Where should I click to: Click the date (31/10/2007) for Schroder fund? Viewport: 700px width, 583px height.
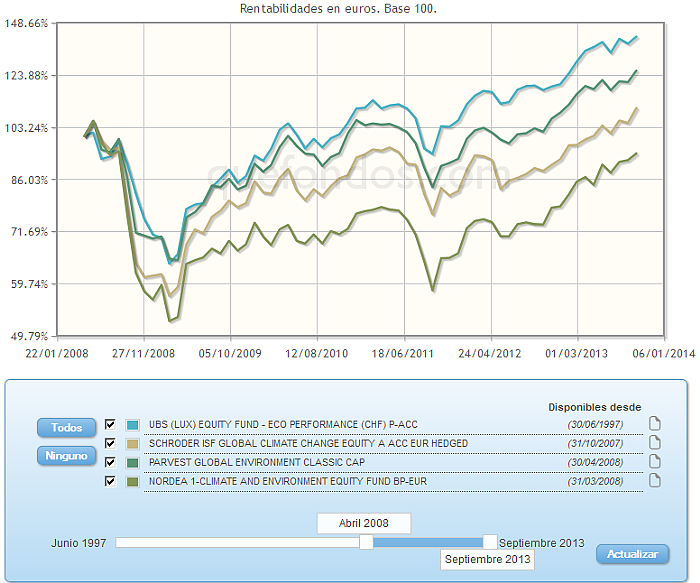(x=595, y=444)
